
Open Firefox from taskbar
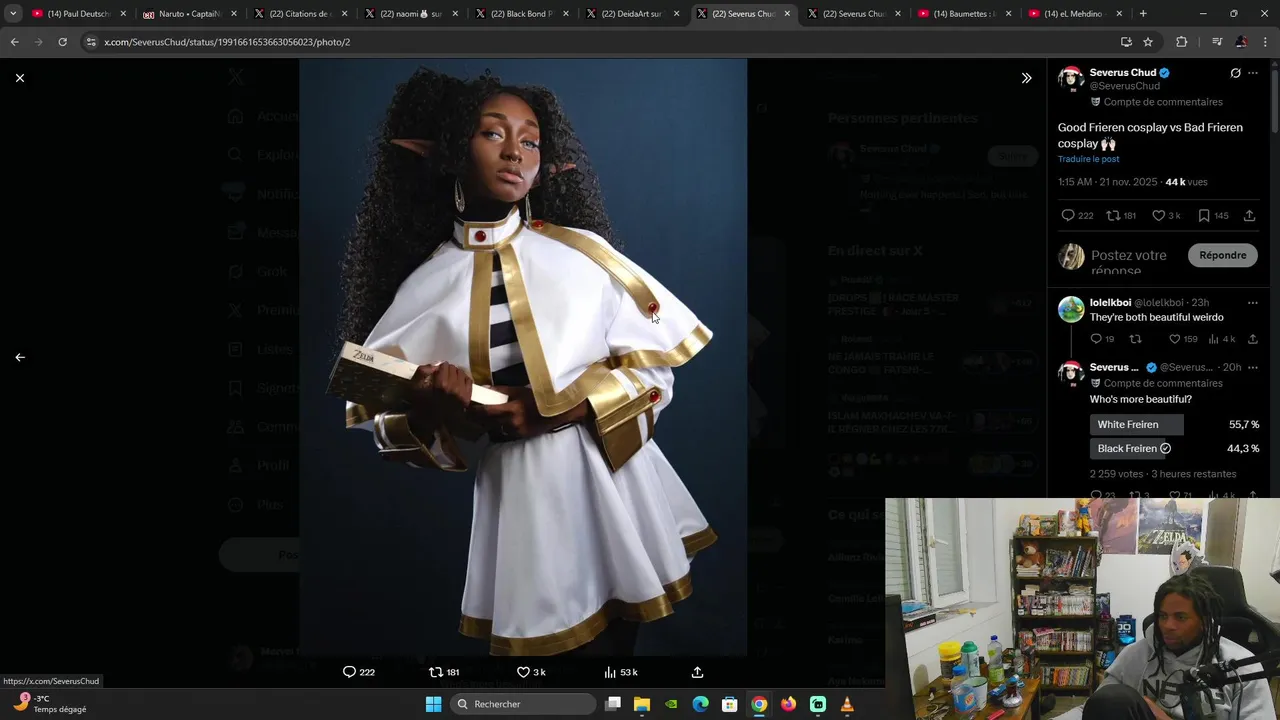point(788,704)
